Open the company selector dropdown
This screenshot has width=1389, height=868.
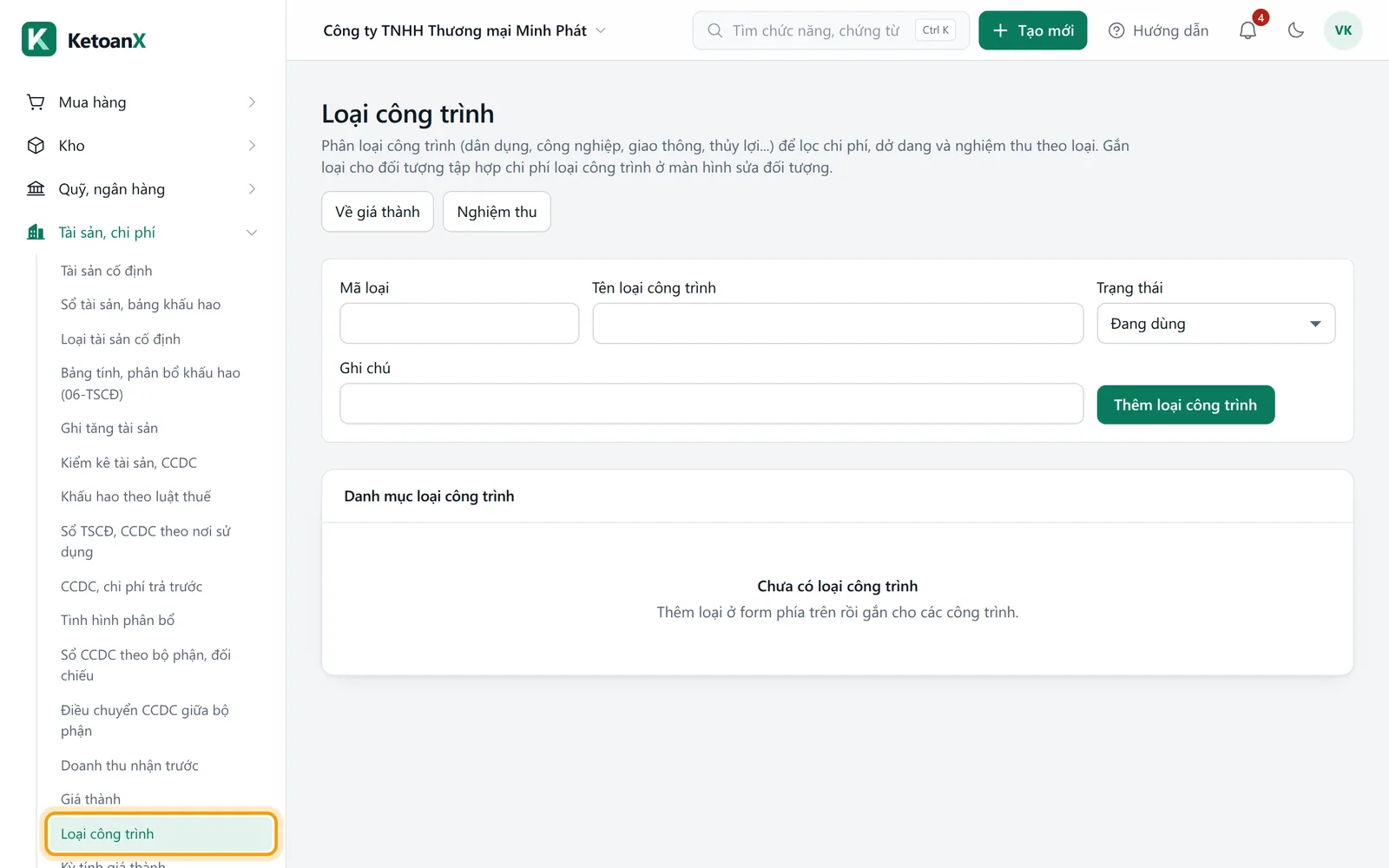(x=464, y=30)
